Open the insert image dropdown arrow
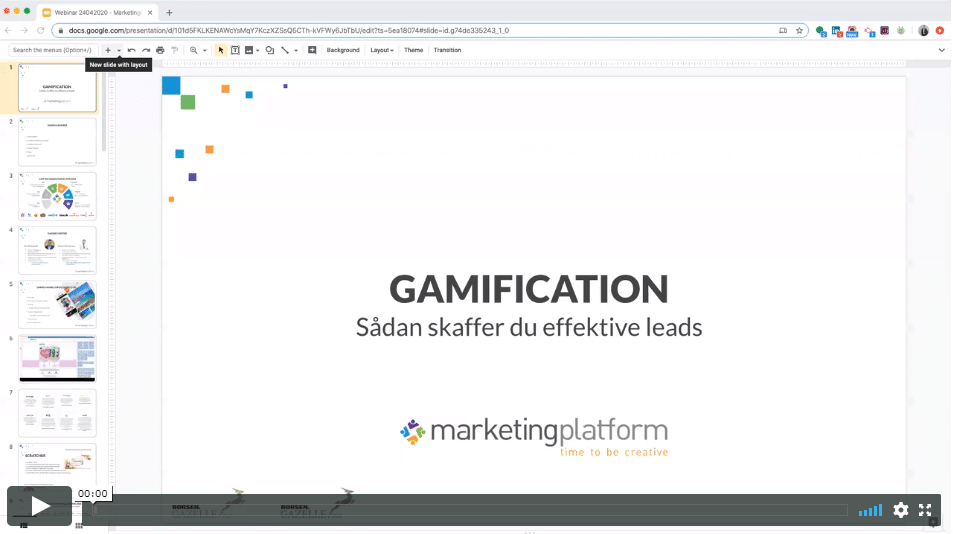Screen dimensions: 953x534 (x=258, y=50)
